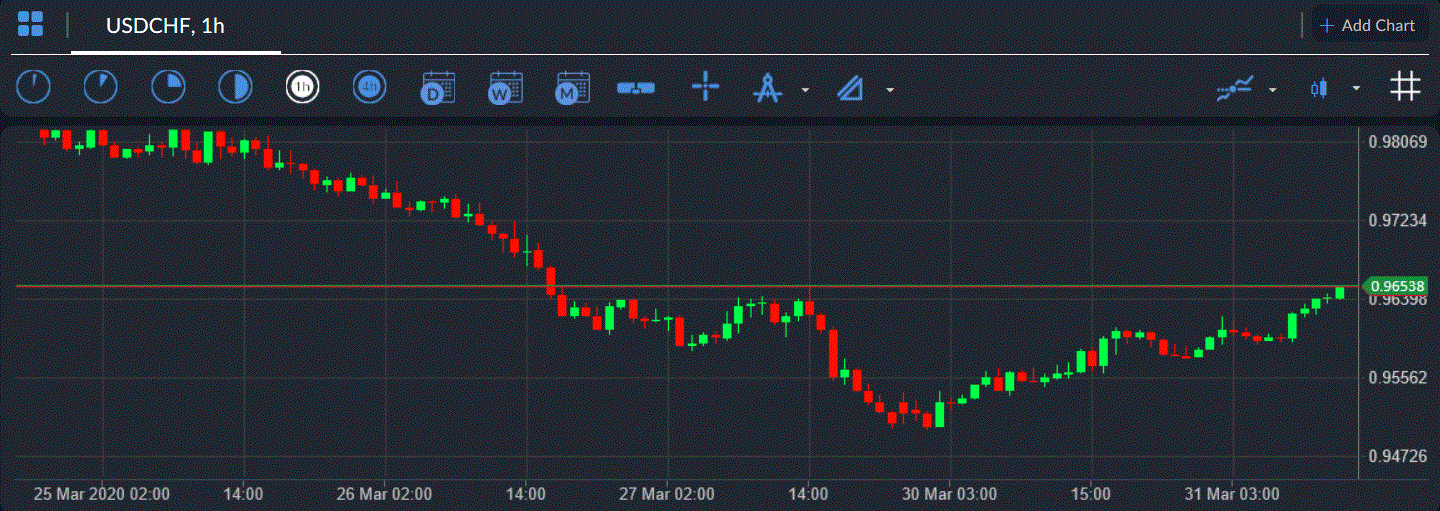This screenshot has width=1440, height=511.
Task: Toggle the chart grid lines
Action: click(1405, 87)
